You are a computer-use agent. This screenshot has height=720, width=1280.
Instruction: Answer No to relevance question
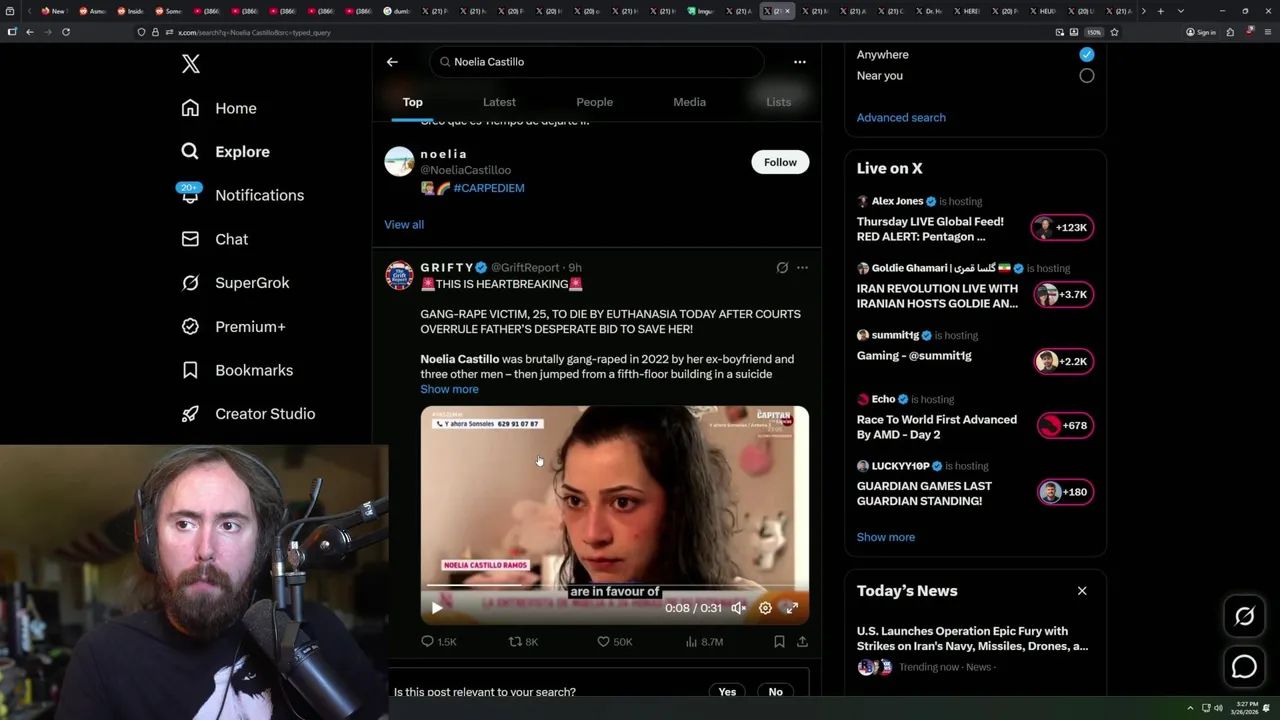[775, 692]
